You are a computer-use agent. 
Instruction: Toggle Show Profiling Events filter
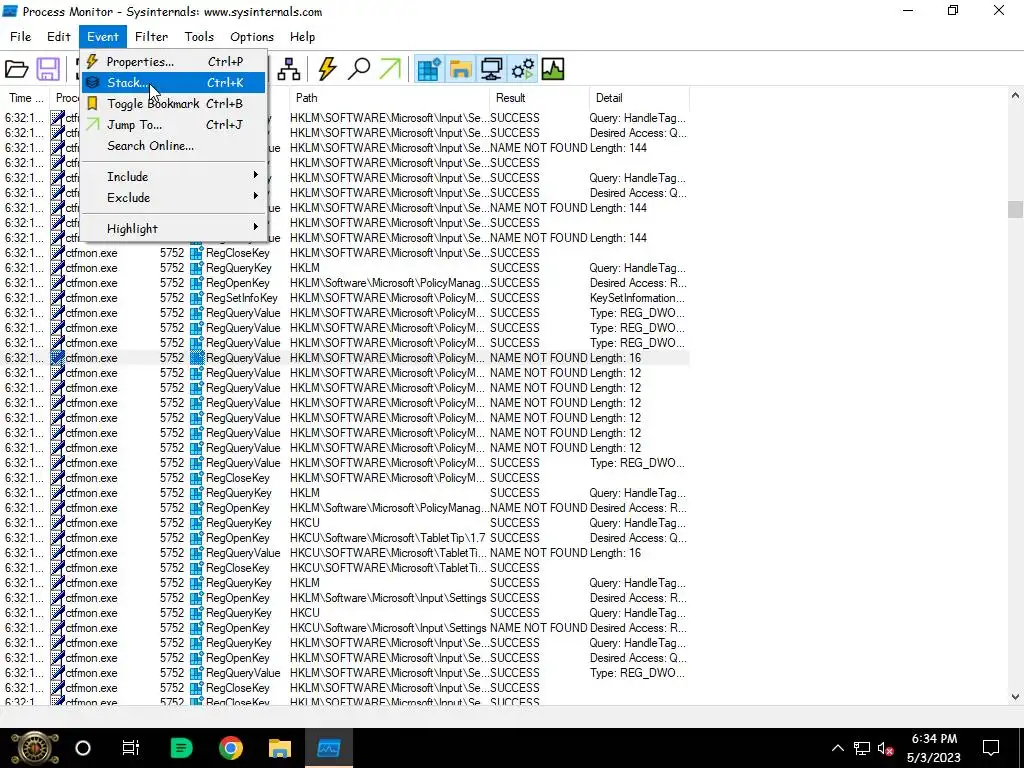[x=552, y=69]
